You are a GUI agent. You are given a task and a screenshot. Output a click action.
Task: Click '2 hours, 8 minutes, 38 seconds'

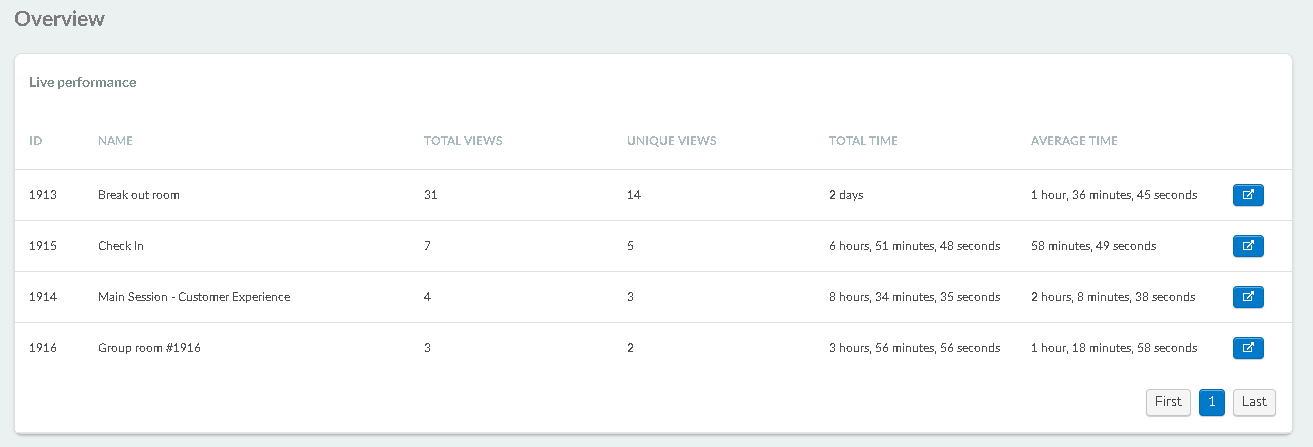pyautogui.click(x=1113, y=297)
